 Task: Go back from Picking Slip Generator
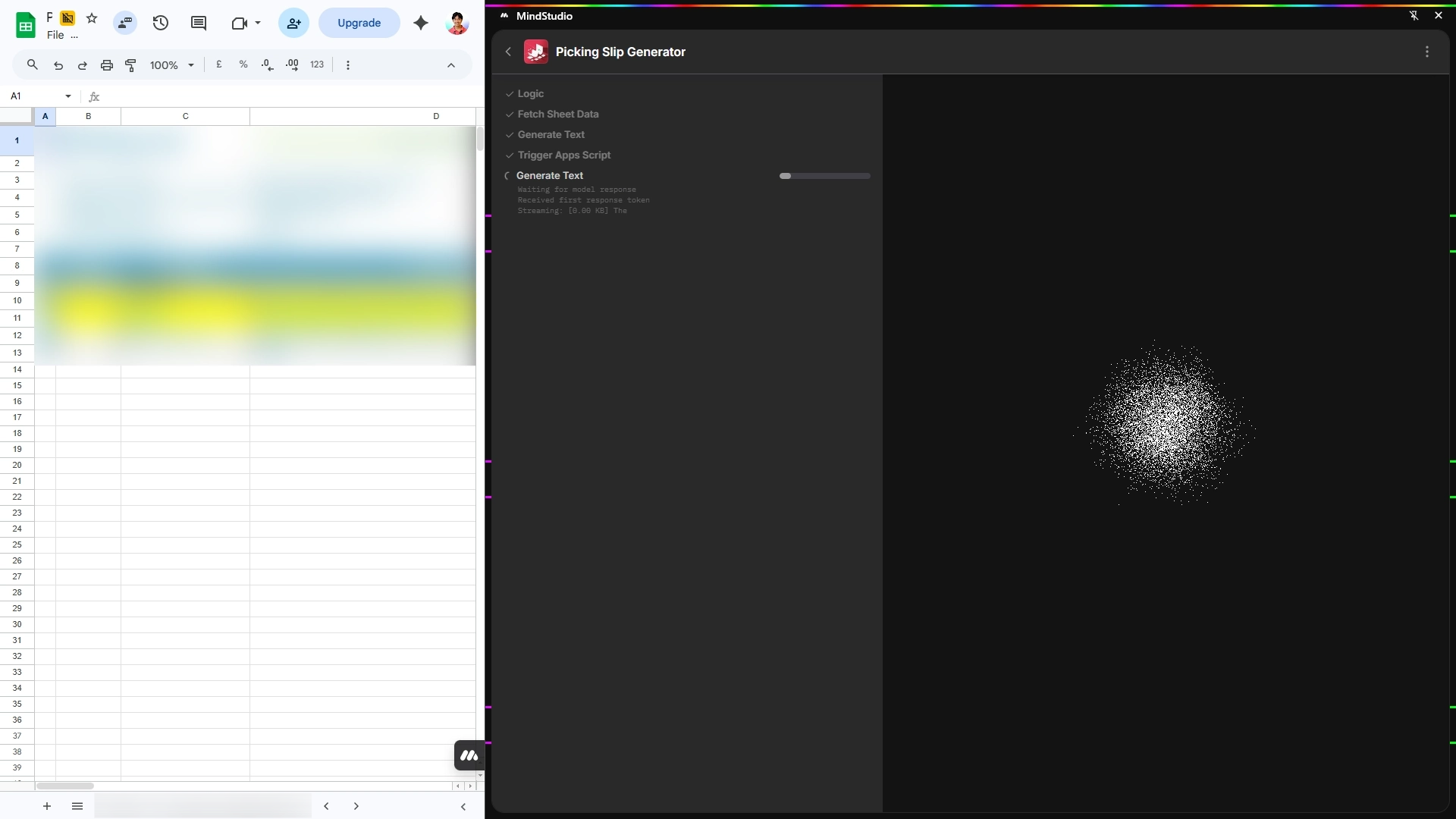pyautogui.click(x=508, y=52)
